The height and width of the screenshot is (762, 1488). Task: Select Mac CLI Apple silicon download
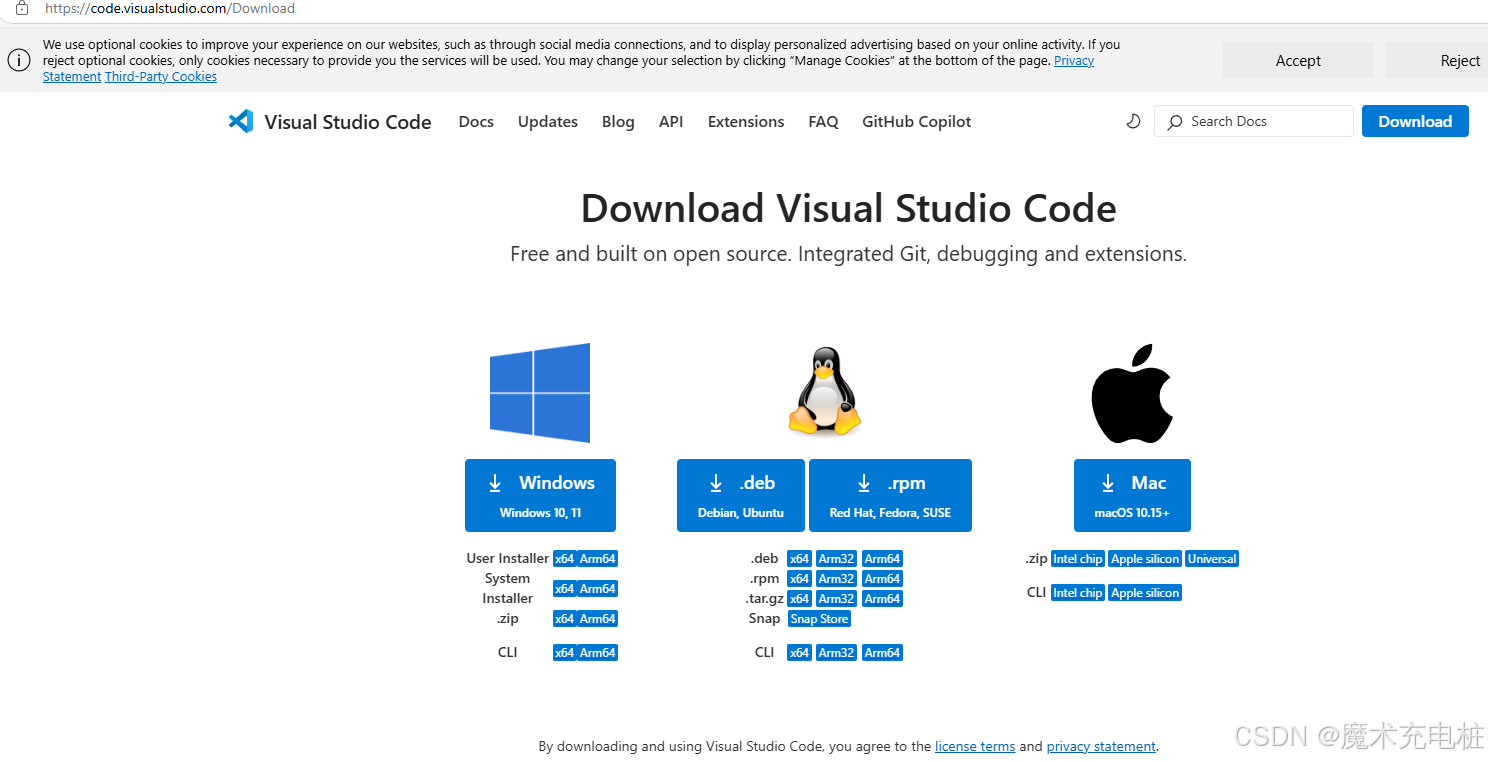point(1145,593)
